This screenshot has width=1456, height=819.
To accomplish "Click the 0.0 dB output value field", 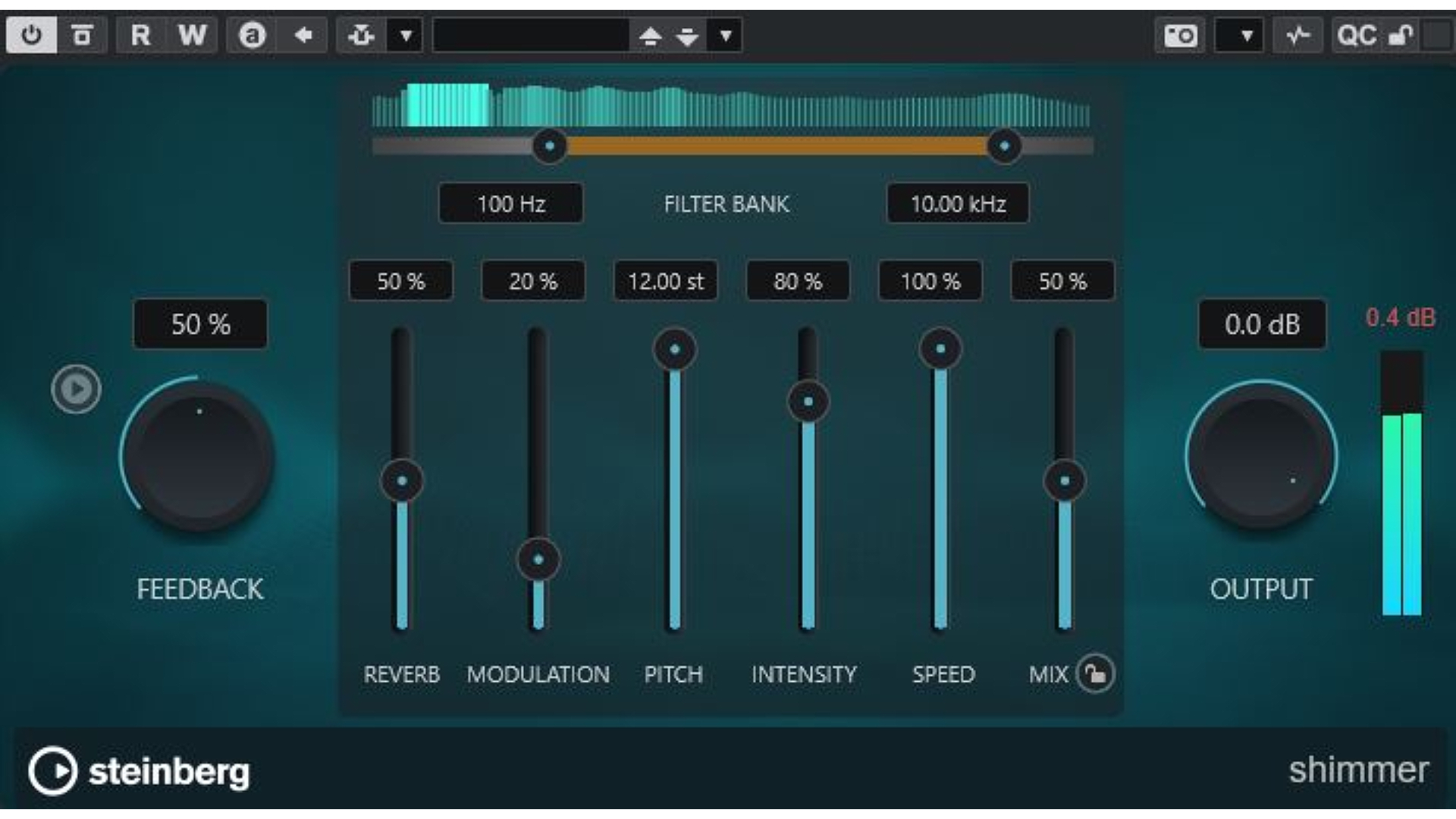I will 1262,325.
